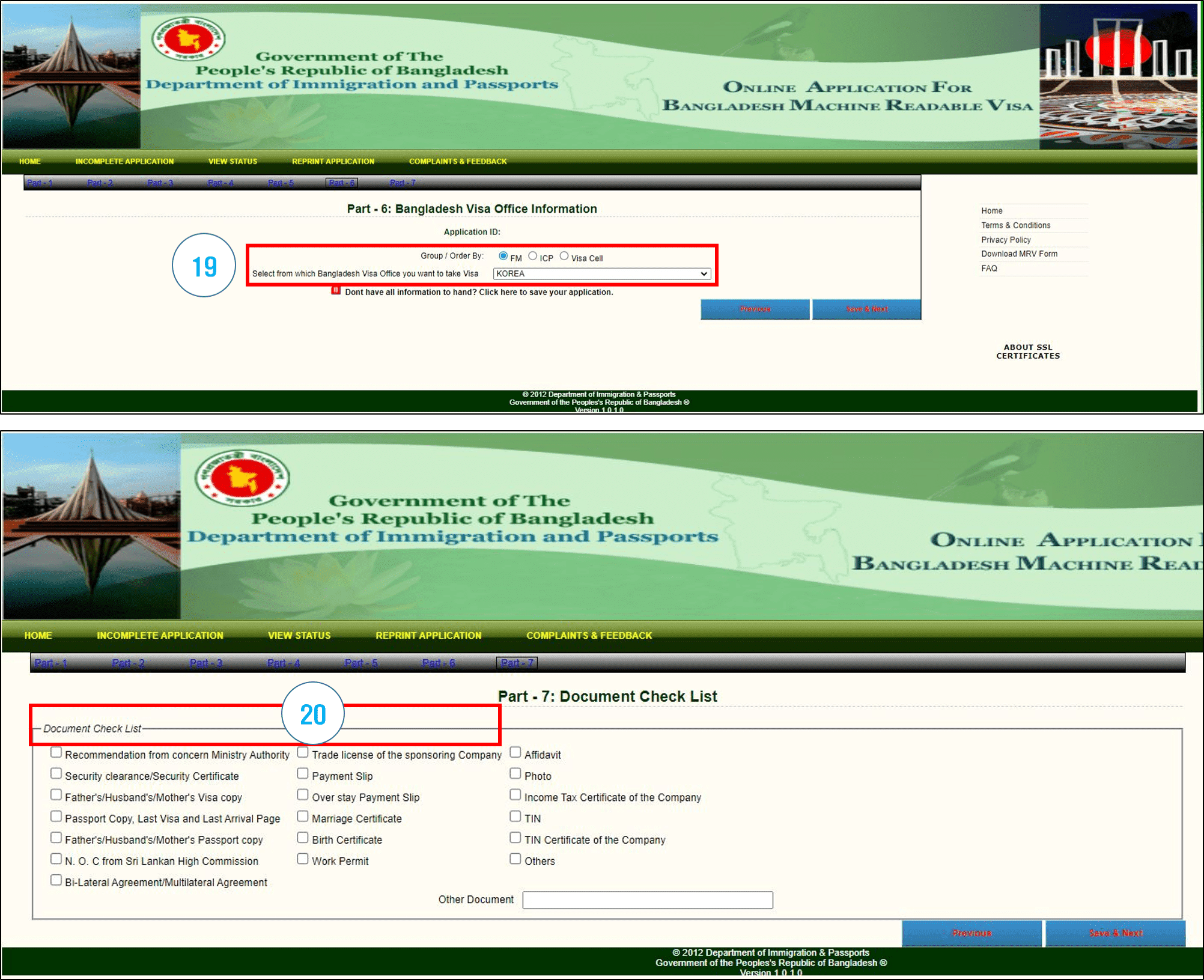Click inside the Other Document text field
The width and height of the screenshot is (1204, 980).
coord(647,900)
